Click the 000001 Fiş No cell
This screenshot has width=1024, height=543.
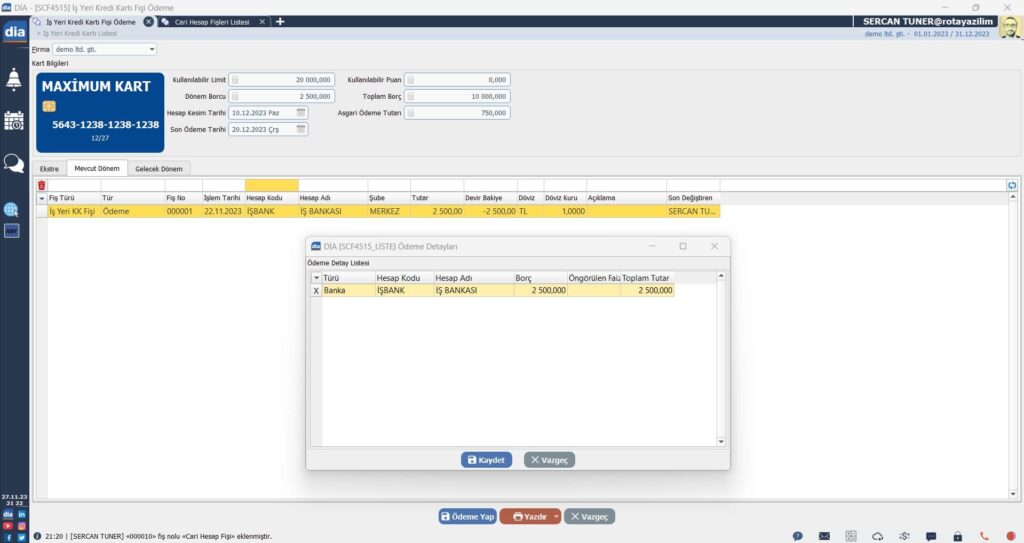(183, 212)
